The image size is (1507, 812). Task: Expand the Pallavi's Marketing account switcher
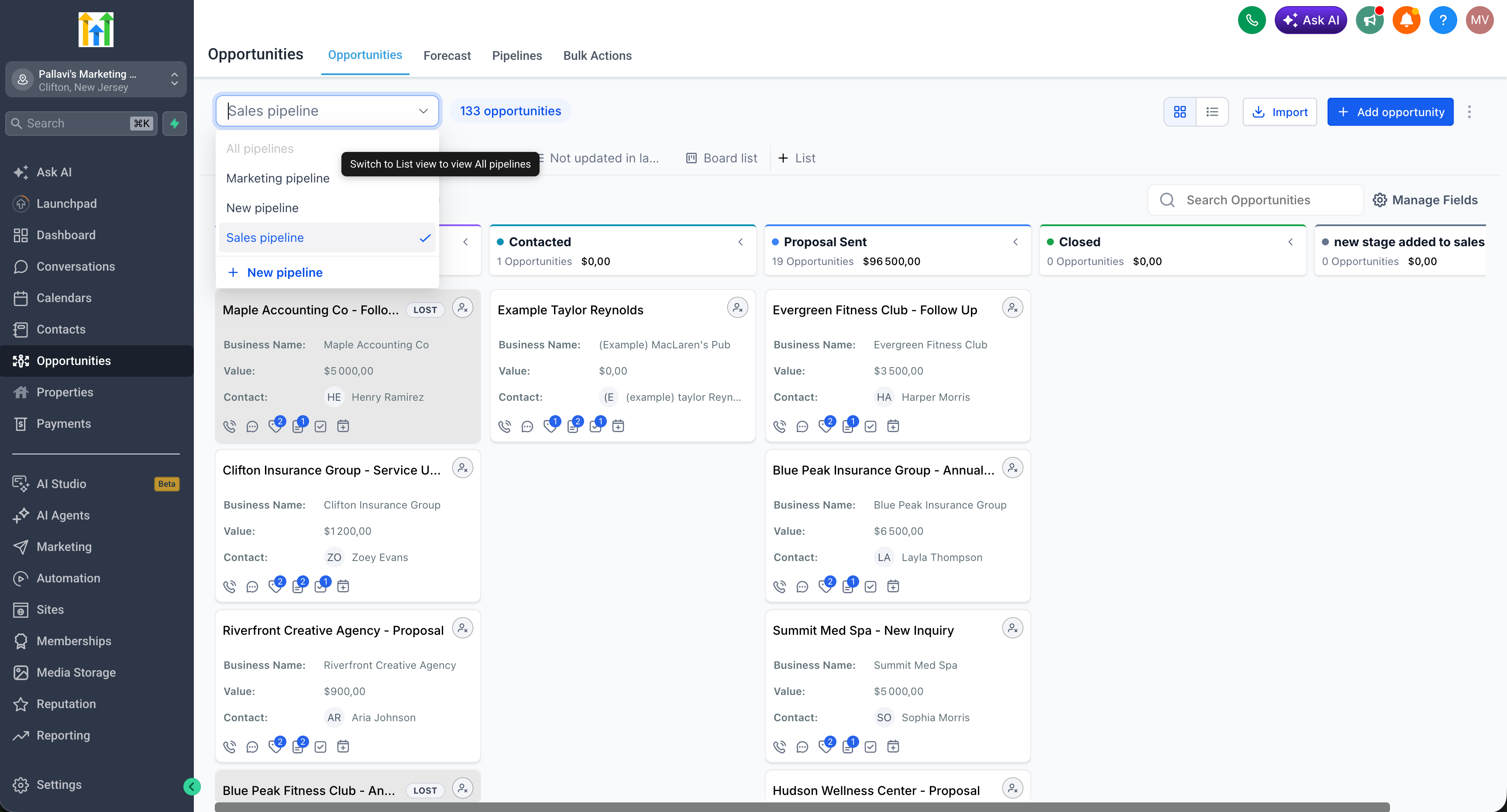96,79
